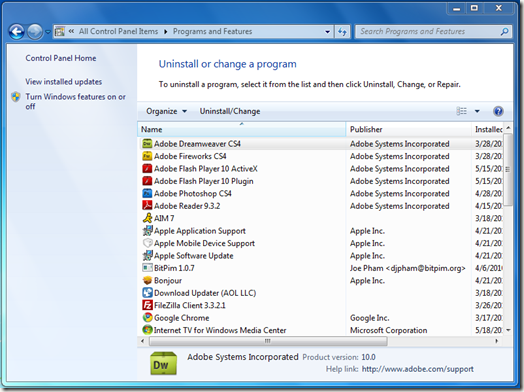
Task: Open the Organize dropdown menu
Action: click(x=166, y=111)
